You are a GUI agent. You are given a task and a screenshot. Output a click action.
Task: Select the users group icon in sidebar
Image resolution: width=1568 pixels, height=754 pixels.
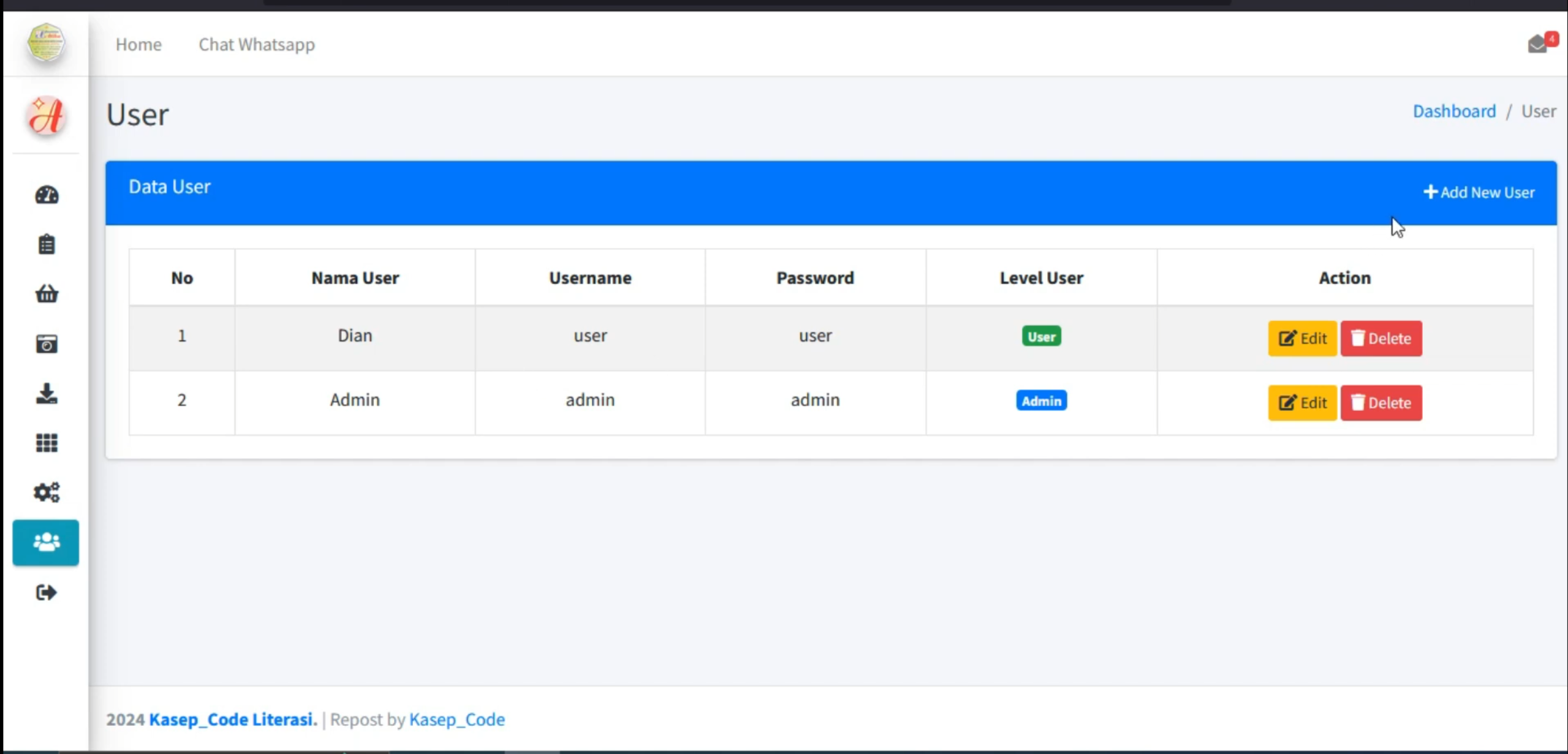pos(46,543)
